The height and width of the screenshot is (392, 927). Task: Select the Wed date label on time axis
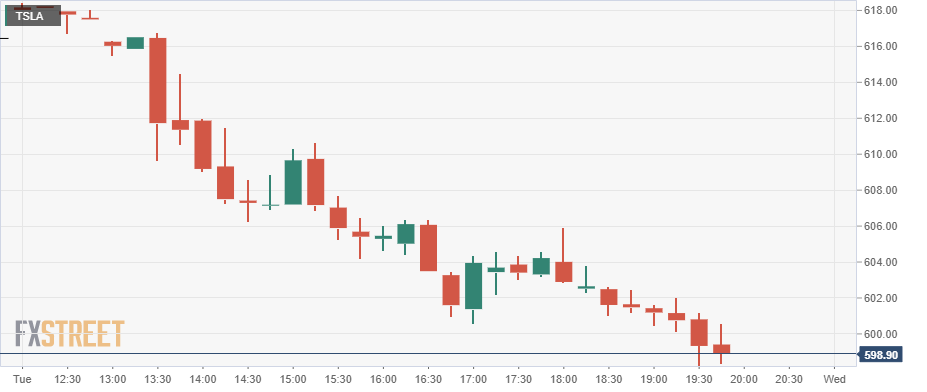click(x=834, y=378)
